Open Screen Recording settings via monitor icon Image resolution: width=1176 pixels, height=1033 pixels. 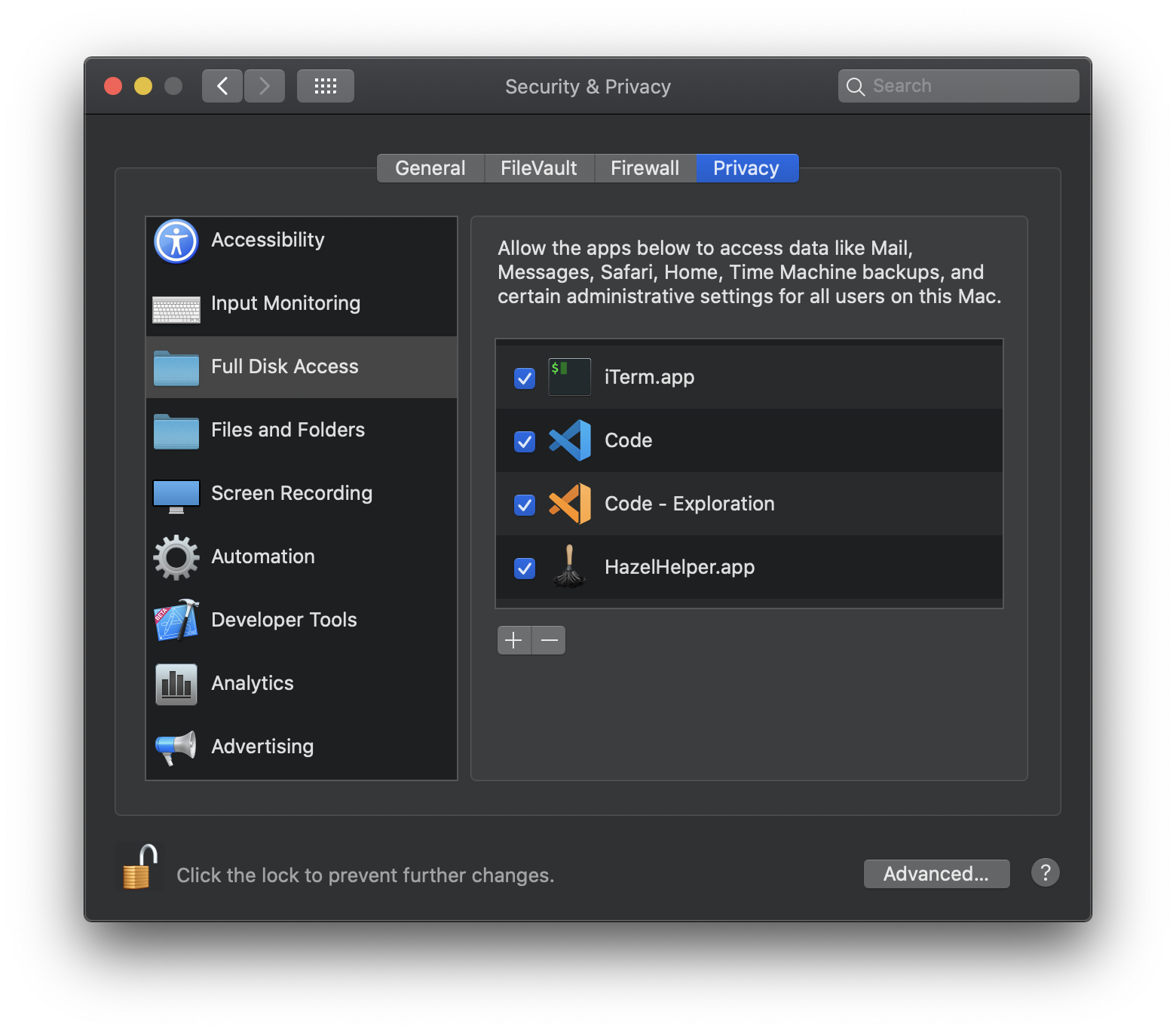pos(176,494)
